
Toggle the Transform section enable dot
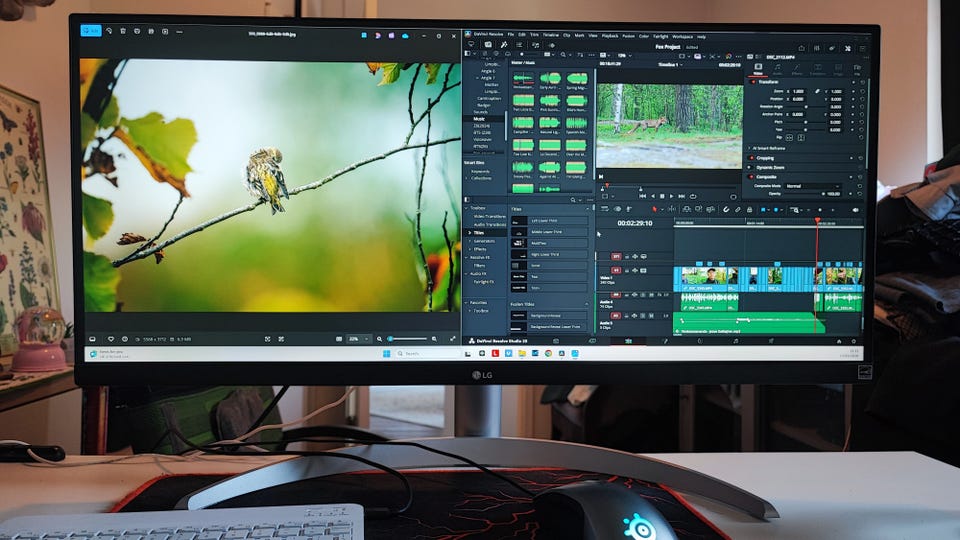753,81
